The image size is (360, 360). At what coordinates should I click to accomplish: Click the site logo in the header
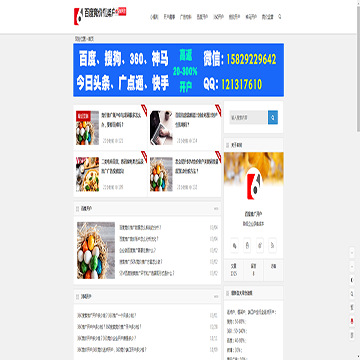pos(100,16)
